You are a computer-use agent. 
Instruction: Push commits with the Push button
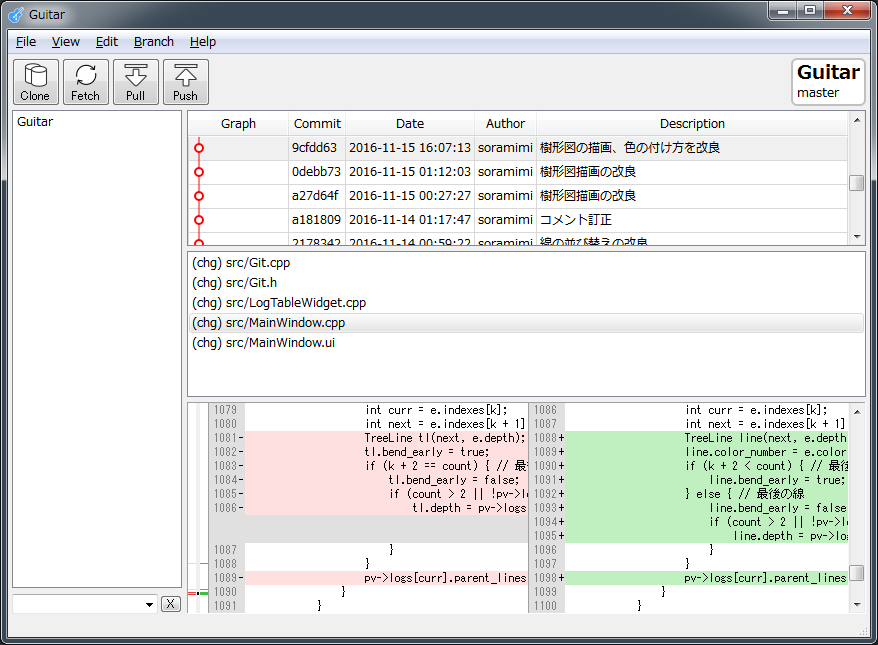pyautogui.click(x=185, y=82)
